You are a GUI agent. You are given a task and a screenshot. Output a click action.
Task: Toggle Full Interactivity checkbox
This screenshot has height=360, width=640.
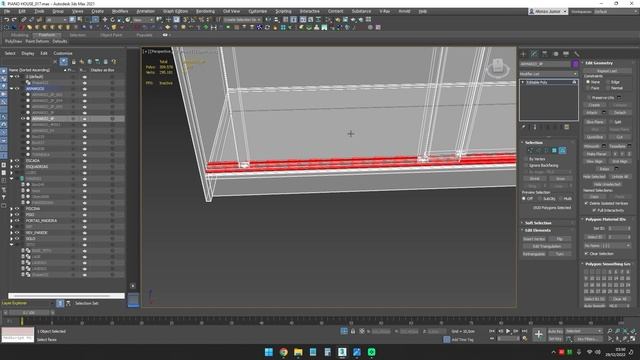594,210
